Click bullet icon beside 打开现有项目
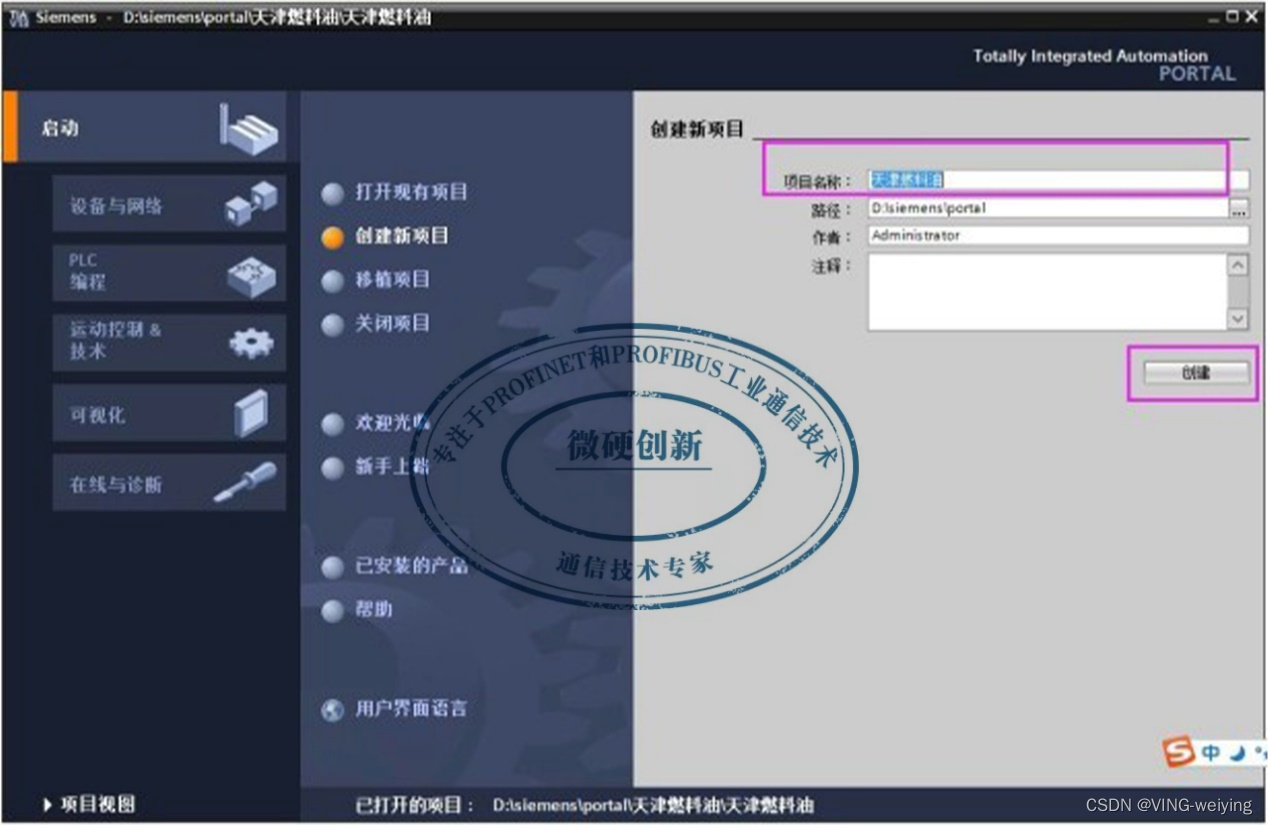Image resolution: width=1268 pixels, height=825 pixels. click(333, 193)
